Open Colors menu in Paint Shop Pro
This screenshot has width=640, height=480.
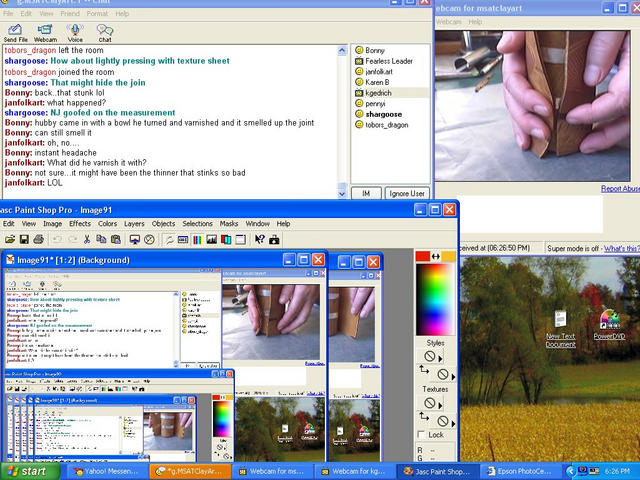point(107,224)
